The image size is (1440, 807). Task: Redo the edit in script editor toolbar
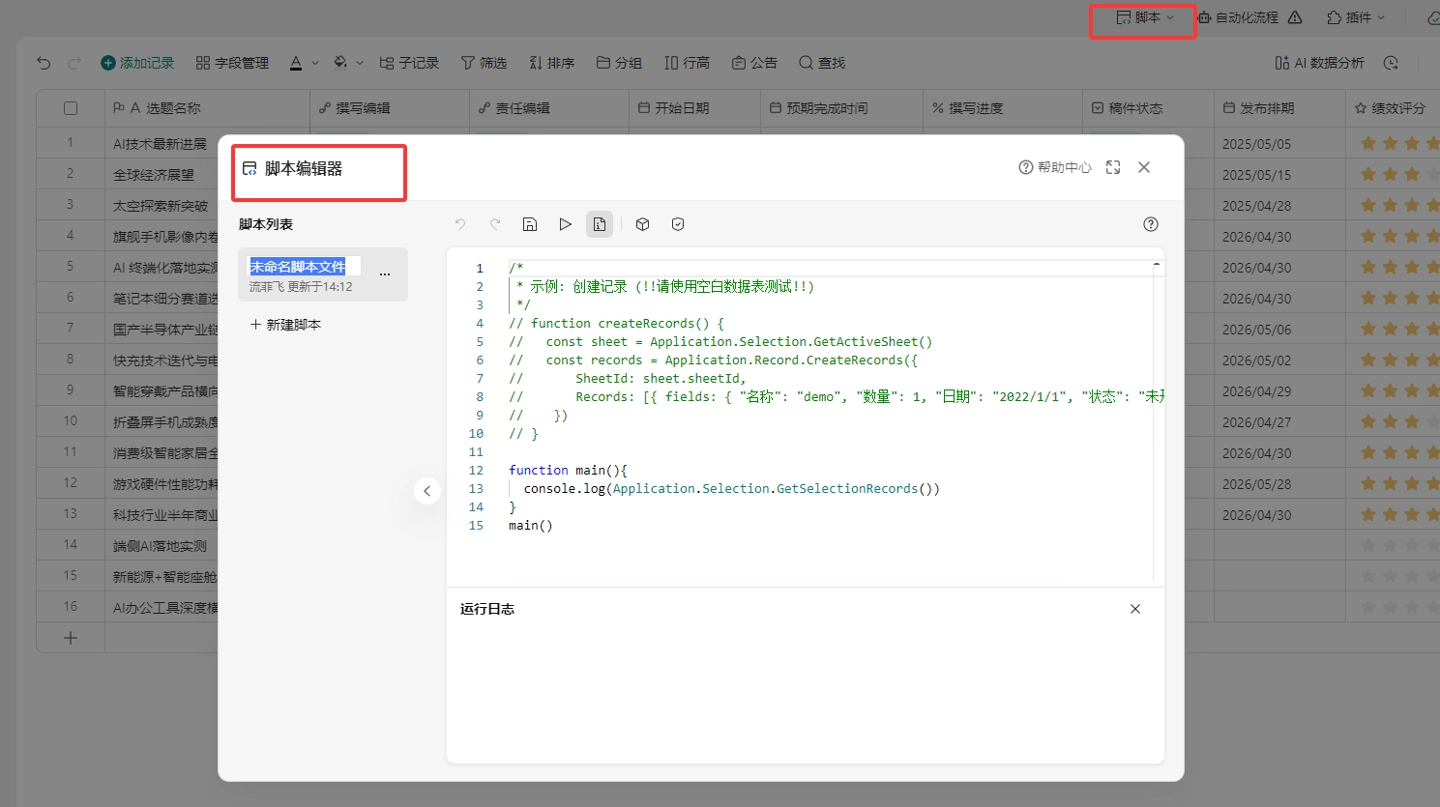tap(495, 224)
